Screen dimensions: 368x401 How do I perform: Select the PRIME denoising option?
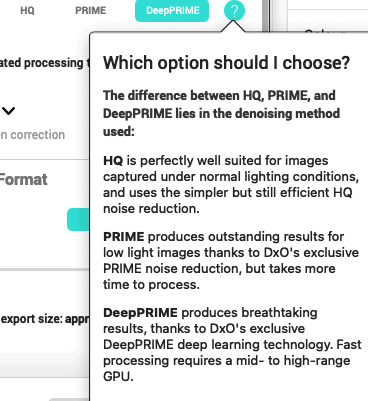(91, 11)
